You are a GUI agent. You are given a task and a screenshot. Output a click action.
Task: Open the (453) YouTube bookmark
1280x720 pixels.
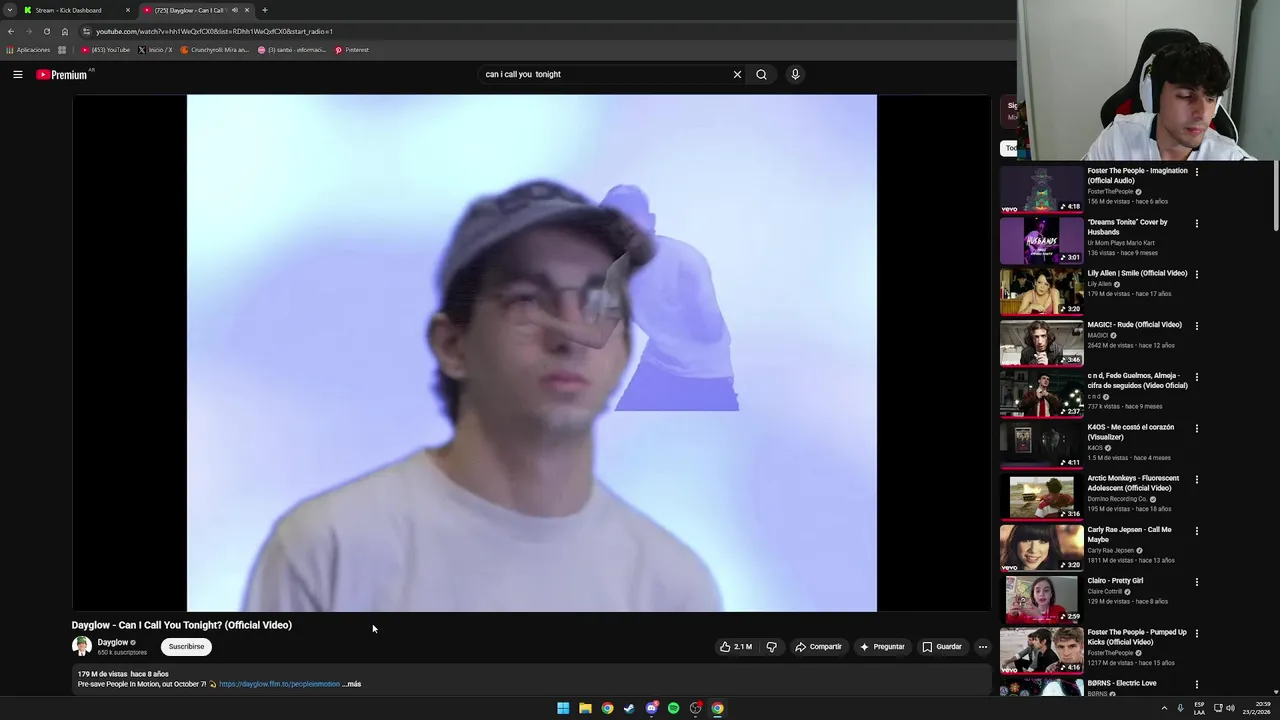(x=106, y=50)
